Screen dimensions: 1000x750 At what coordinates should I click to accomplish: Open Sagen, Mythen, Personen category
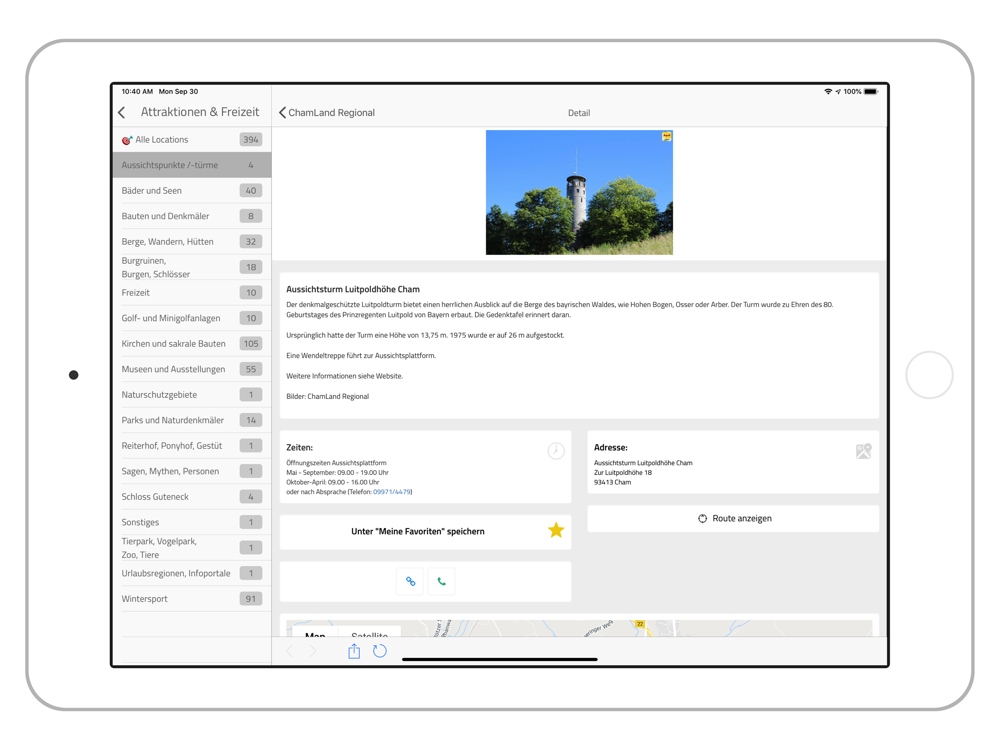coord(191,471)
